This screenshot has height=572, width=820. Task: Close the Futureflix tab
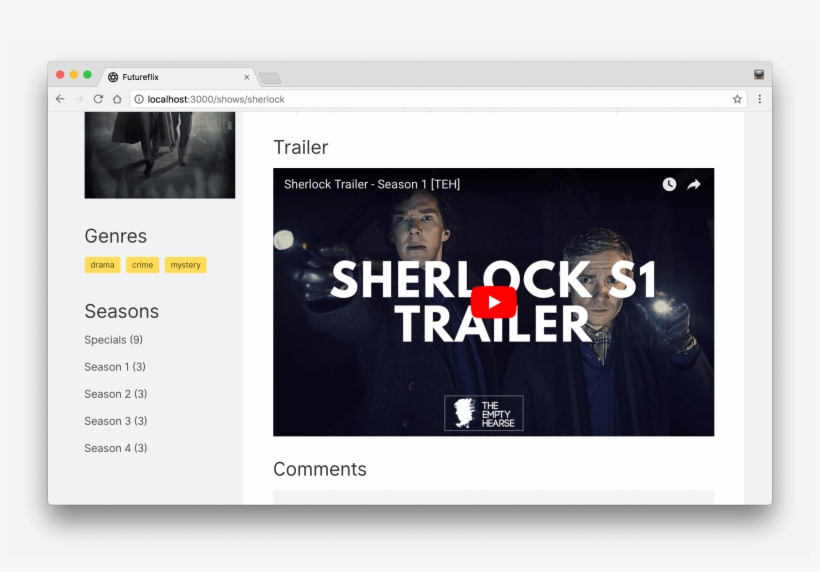pos(246,77)
